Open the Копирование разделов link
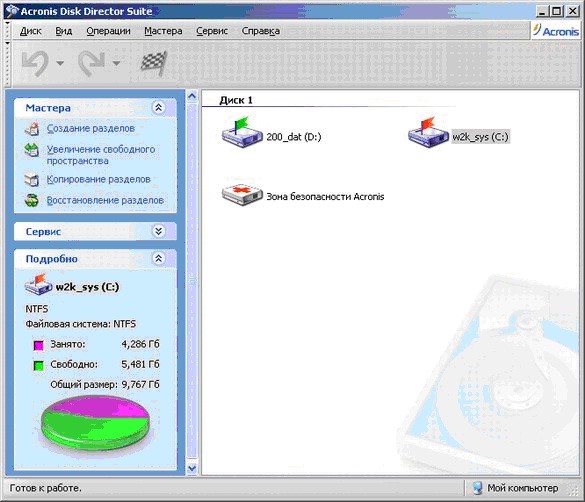This screenshot has height=502, width=585. click(x=98, y=179)
